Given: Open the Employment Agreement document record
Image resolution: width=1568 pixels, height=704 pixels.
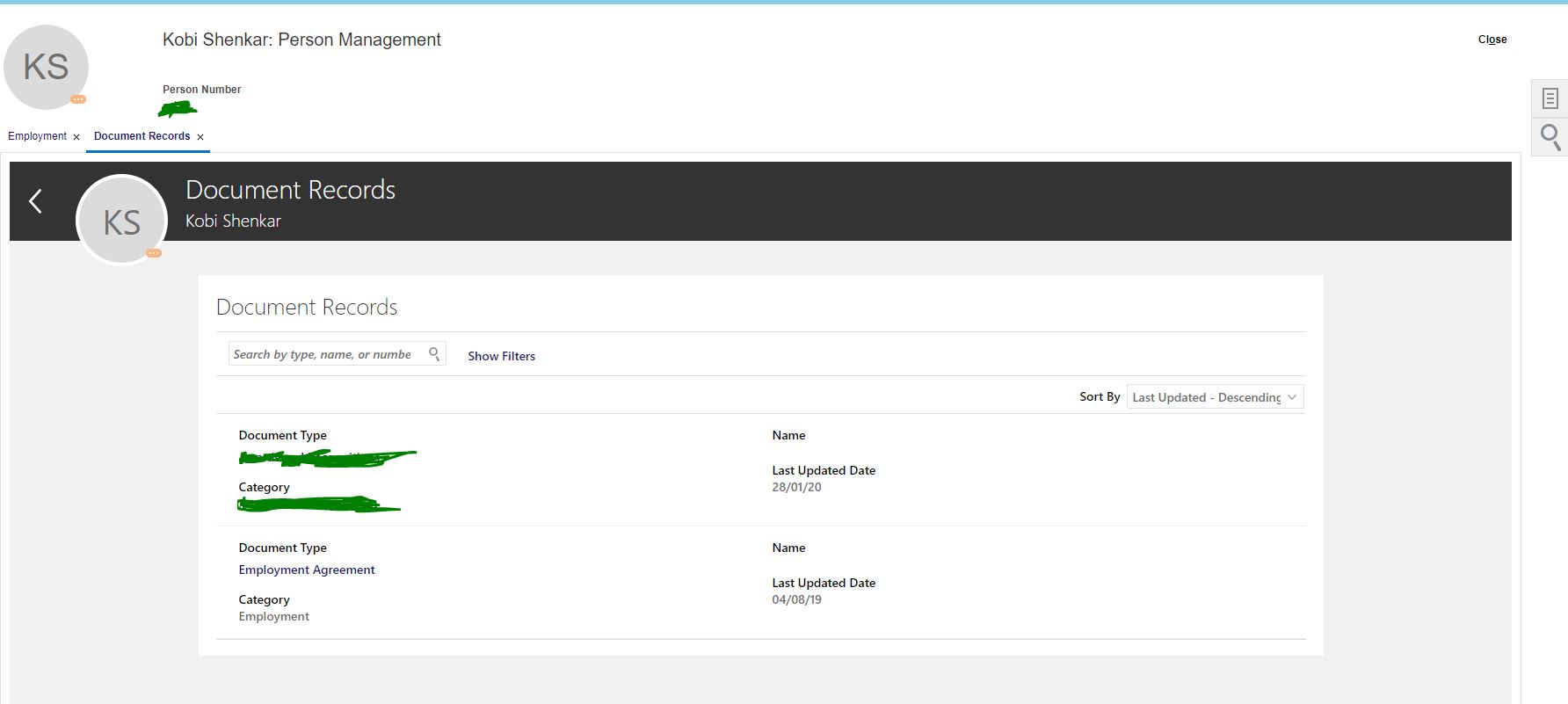Looking at the screenshot, I should (x=307, y=570).
